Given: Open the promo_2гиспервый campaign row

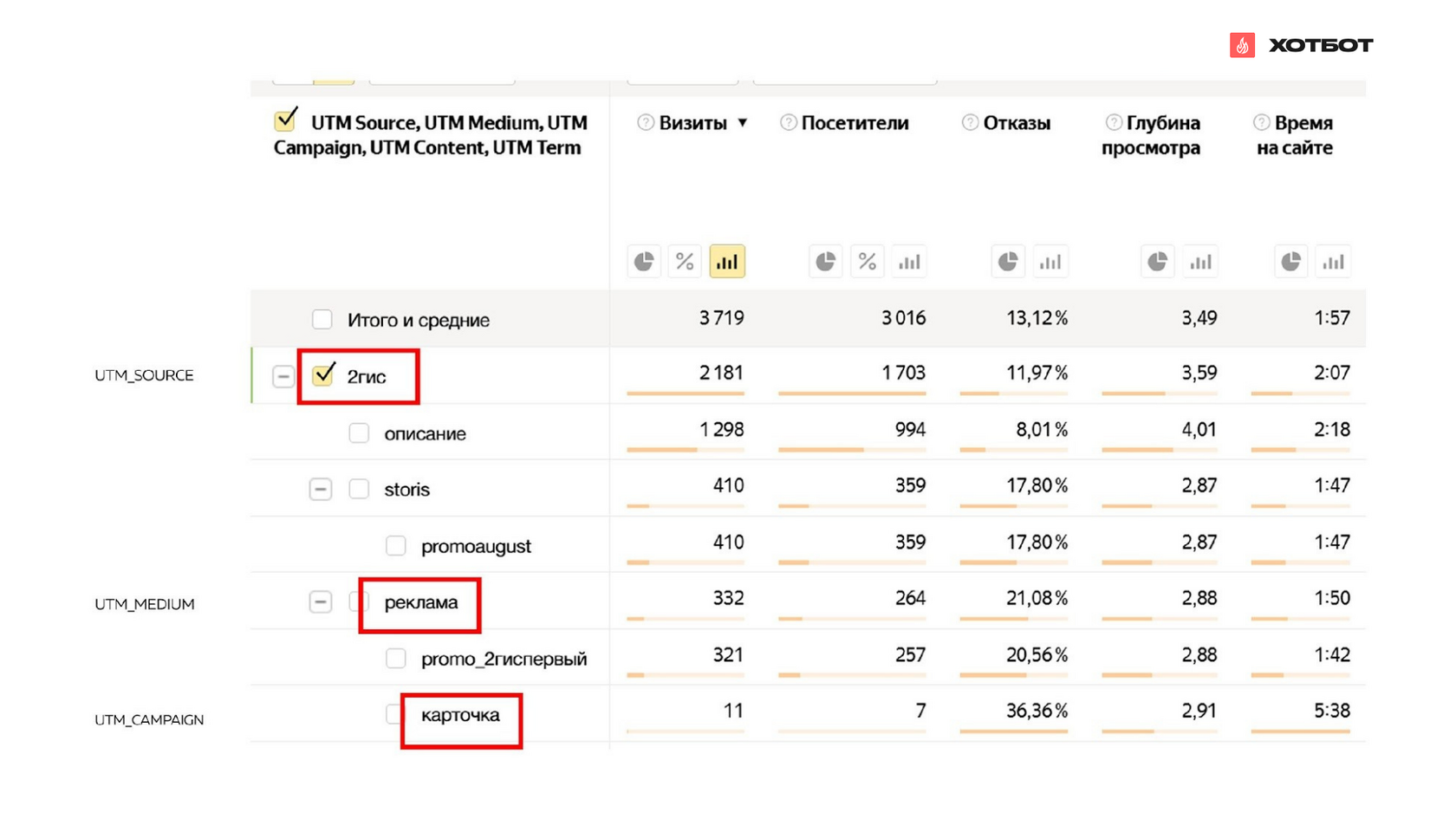Looking at the screenshot, I should pos(504,660).
